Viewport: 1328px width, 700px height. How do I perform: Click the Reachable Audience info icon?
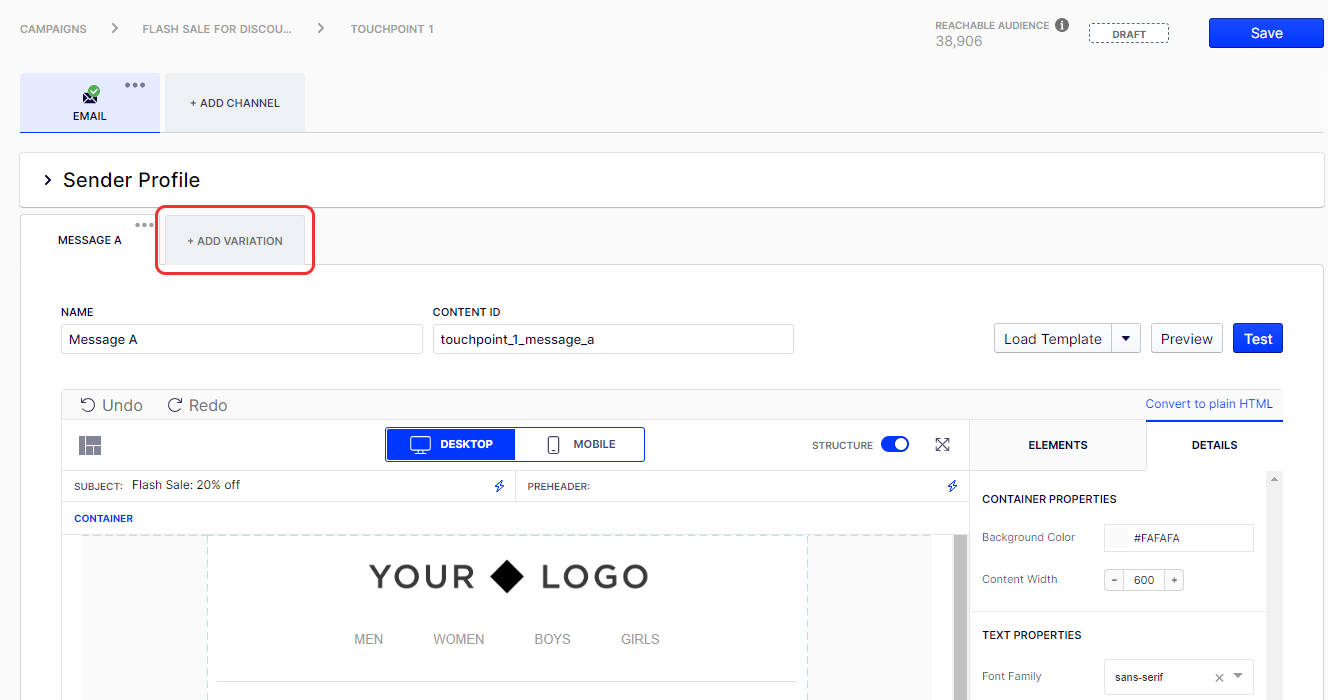pyautogui.click(x=1062, y=25)
